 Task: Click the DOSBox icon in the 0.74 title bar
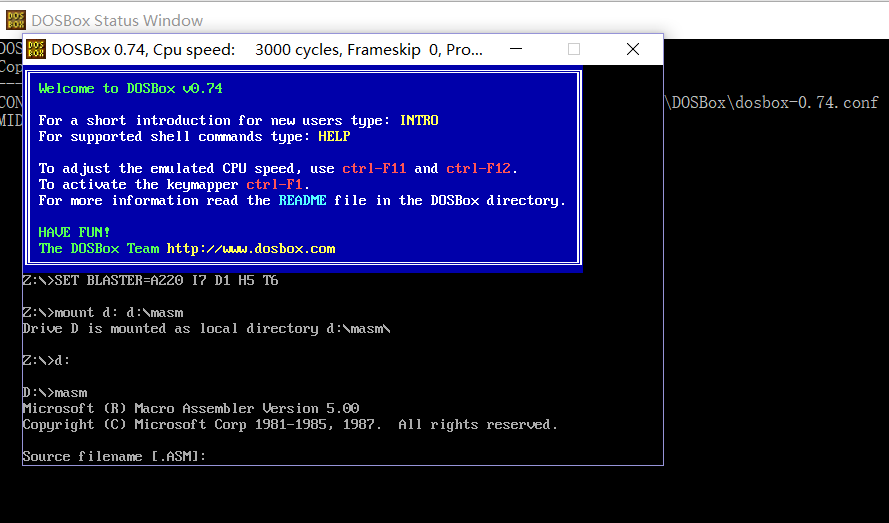(x=36, y=49)
